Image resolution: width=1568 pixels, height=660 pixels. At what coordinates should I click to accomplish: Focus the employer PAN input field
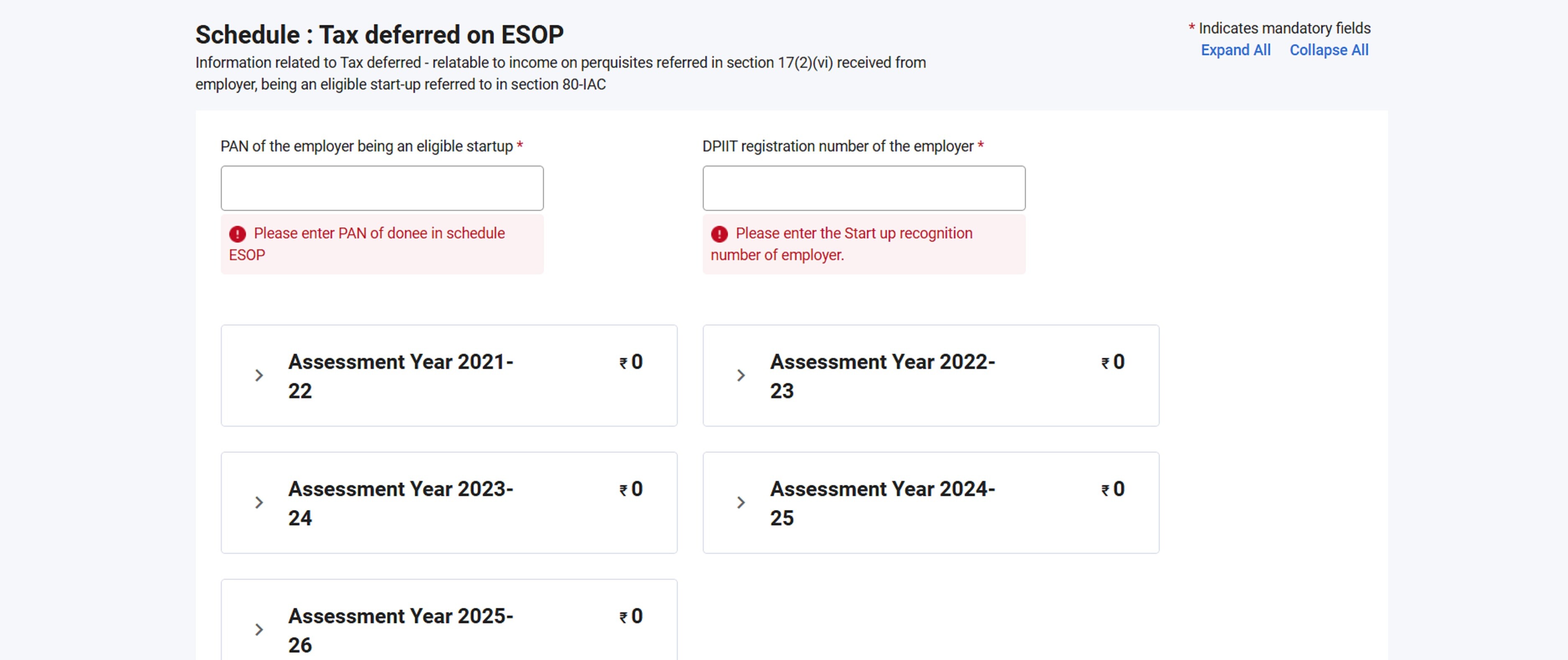(x=382, y=188)
